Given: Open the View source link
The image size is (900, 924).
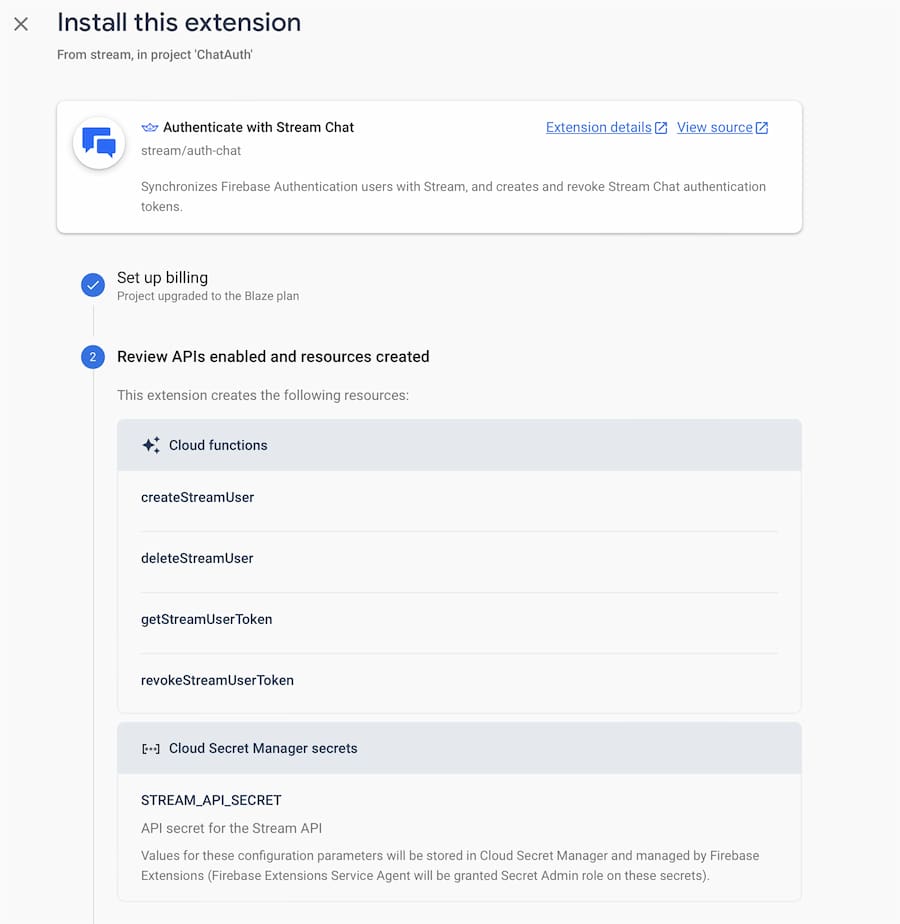Looking at the screenshot, I should [x=714, y=127].
